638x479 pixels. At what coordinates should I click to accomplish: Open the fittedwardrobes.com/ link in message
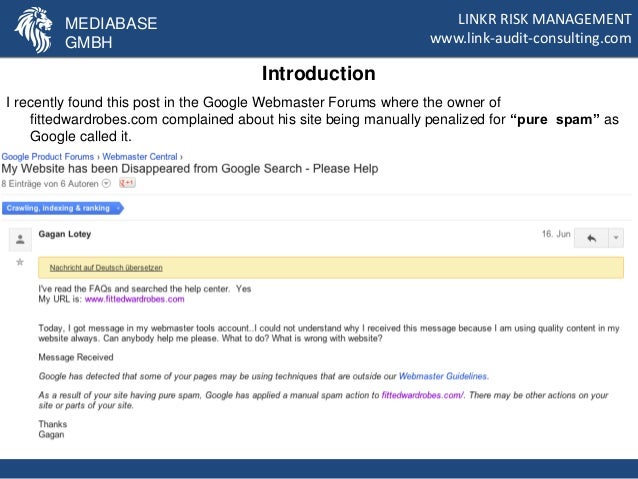point(422,395)
